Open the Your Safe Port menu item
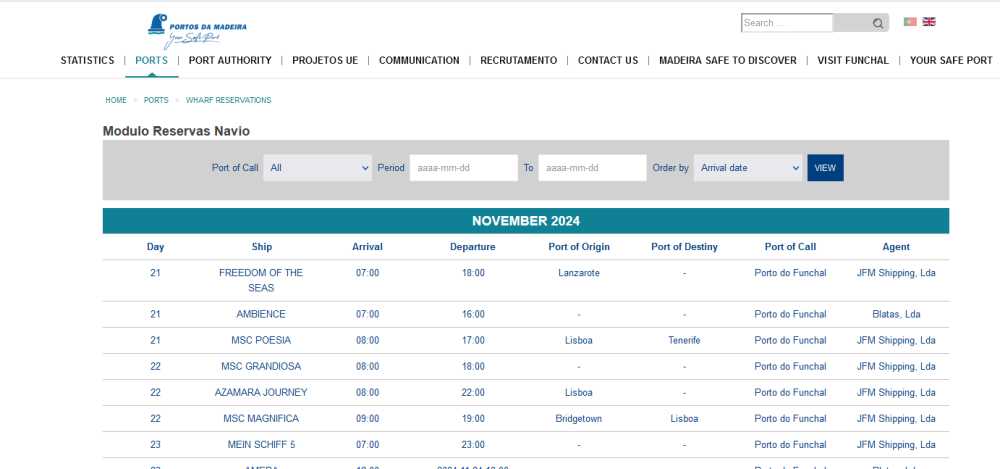This screenshot has width=1000, height=469. click(x=951, y=61)
